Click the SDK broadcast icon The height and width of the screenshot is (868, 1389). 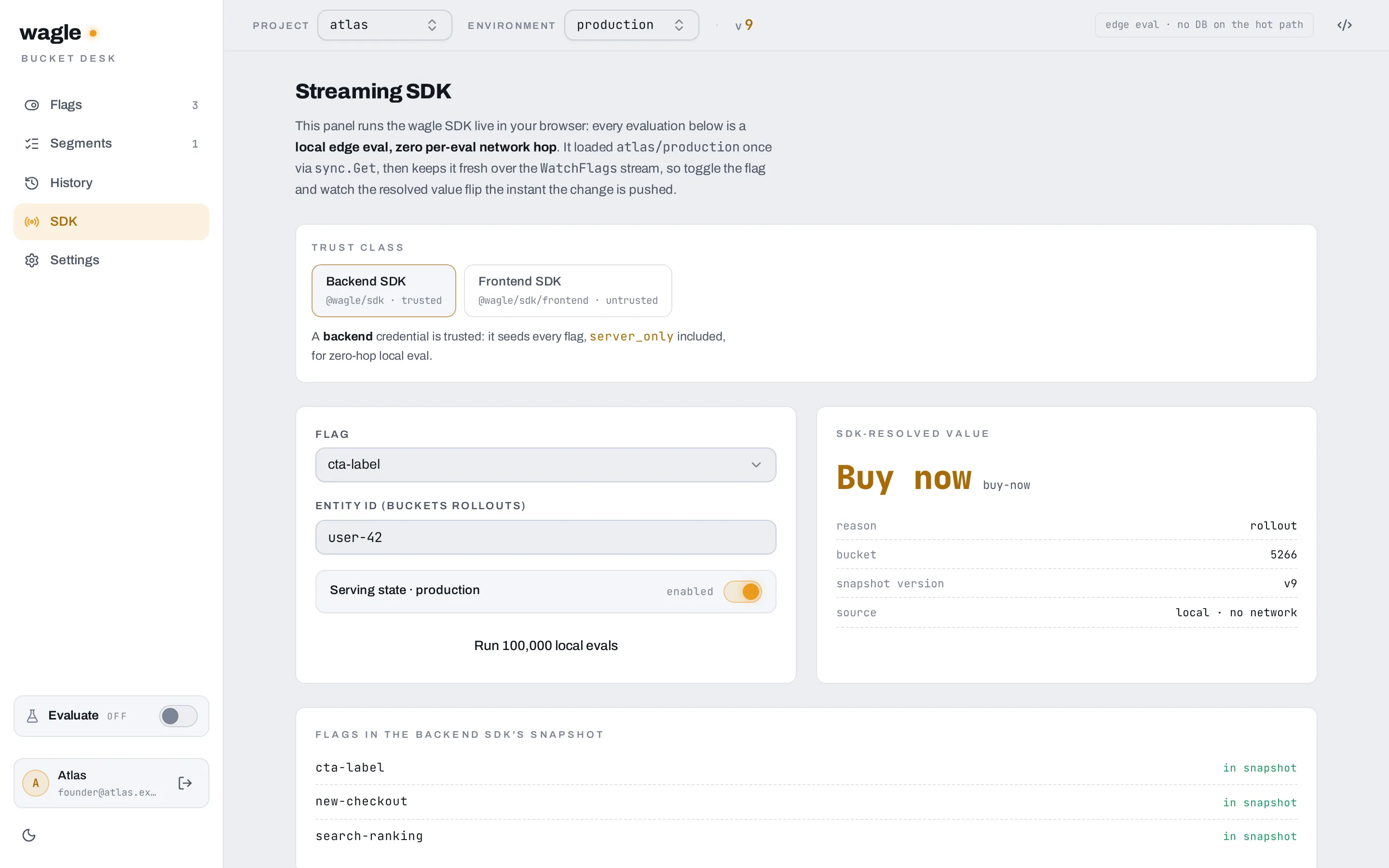pos(31,222)
